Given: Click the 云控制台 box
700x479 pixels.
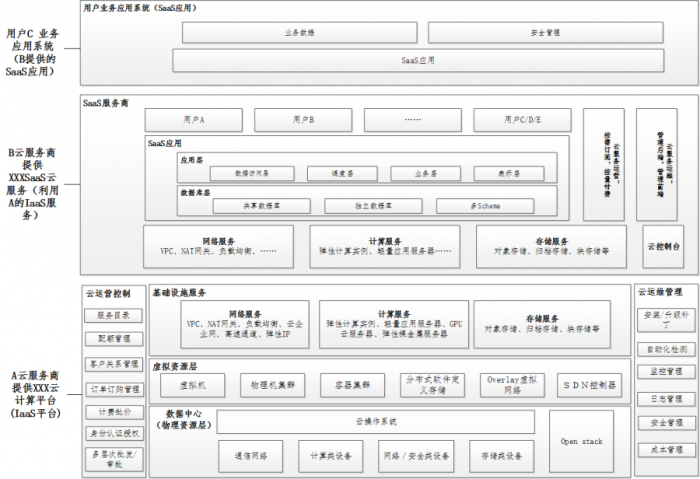Looking at the screenshot, I should (664, 246).
